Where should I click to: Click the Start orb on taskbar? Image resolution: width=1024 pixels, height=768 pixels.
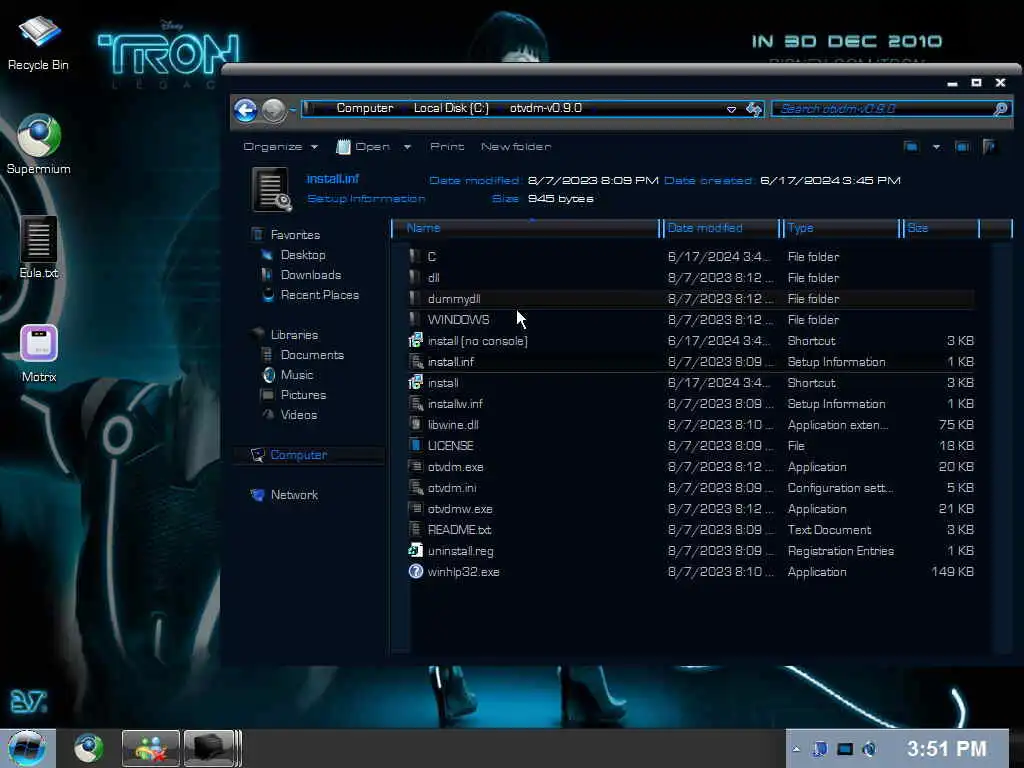click(26, 748)
